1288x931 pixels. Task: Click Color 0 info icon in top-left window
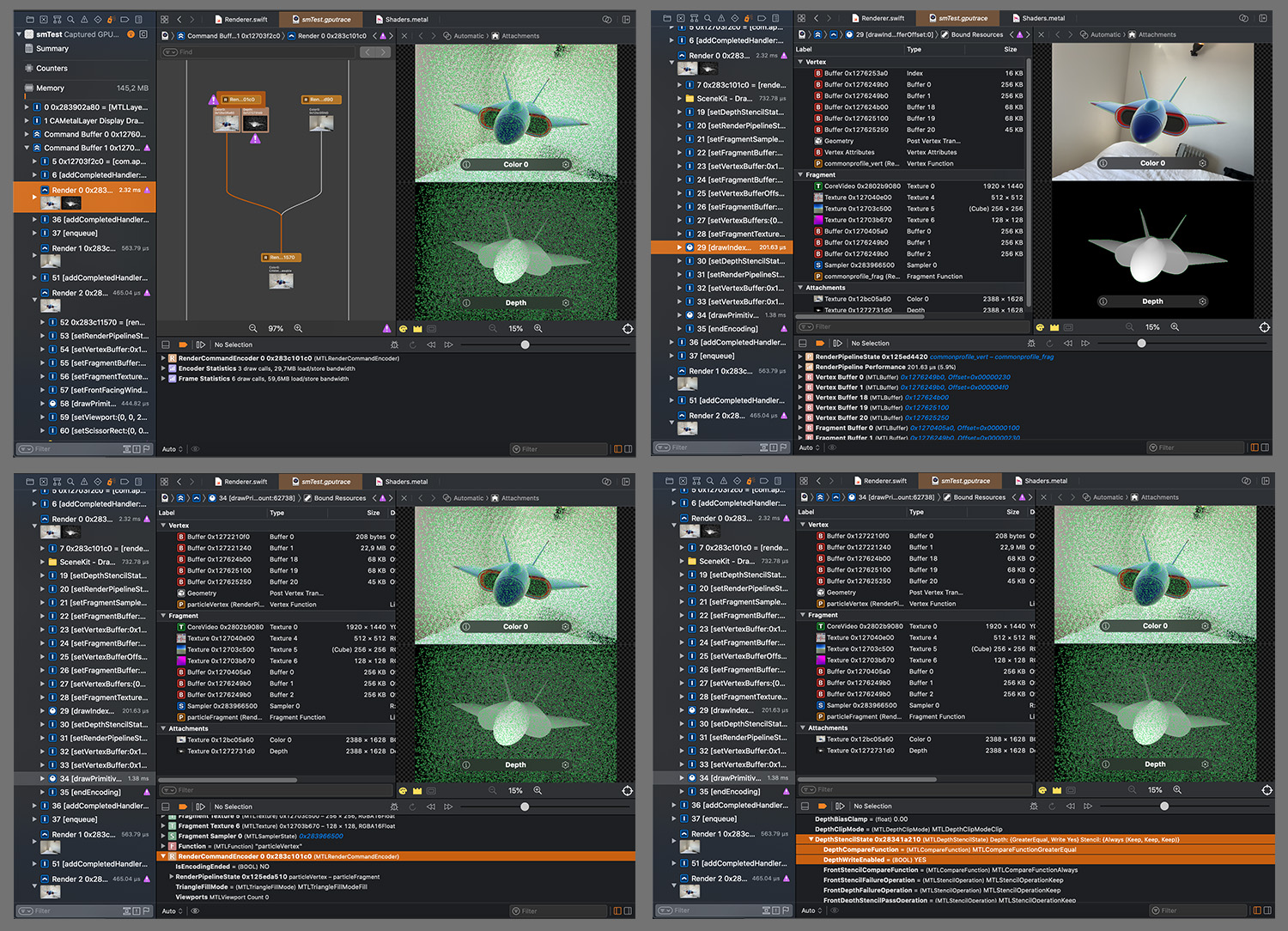point(466,164)
